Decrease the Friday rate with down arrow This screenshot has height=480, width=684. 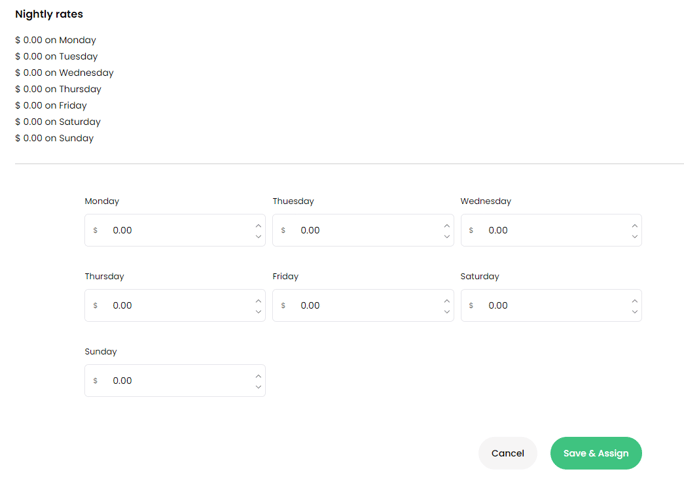[447, 312]
